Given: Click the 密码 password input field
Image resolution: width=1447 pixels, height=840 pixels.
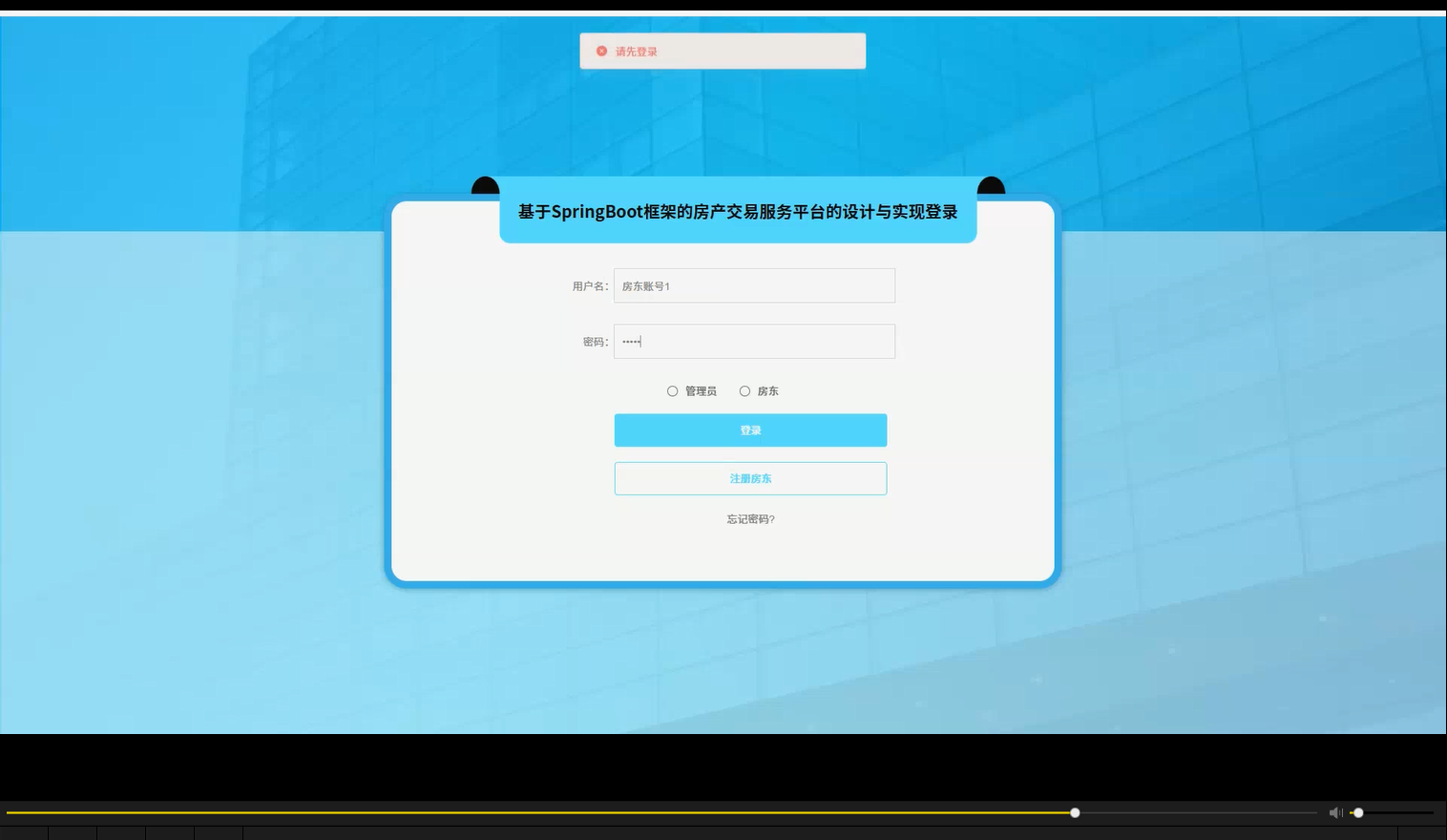Looking at the screenshot, I should [754, 341].
